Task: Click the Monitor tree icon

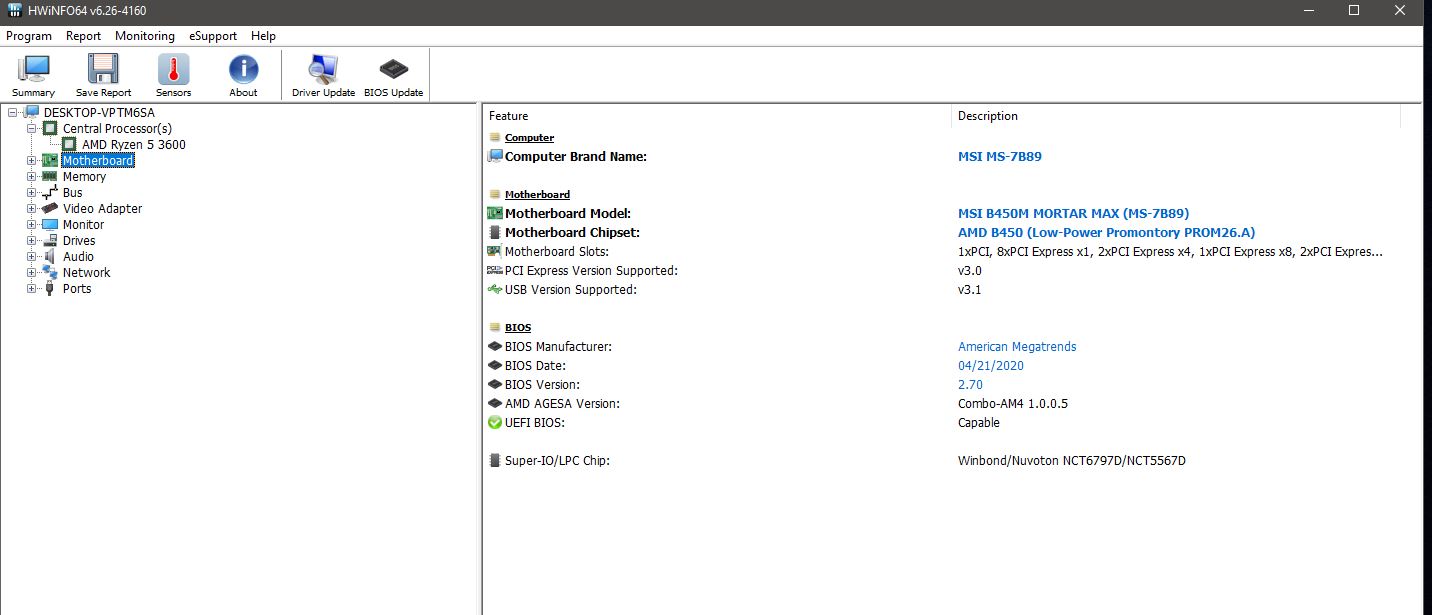Action: click(50, 224)
